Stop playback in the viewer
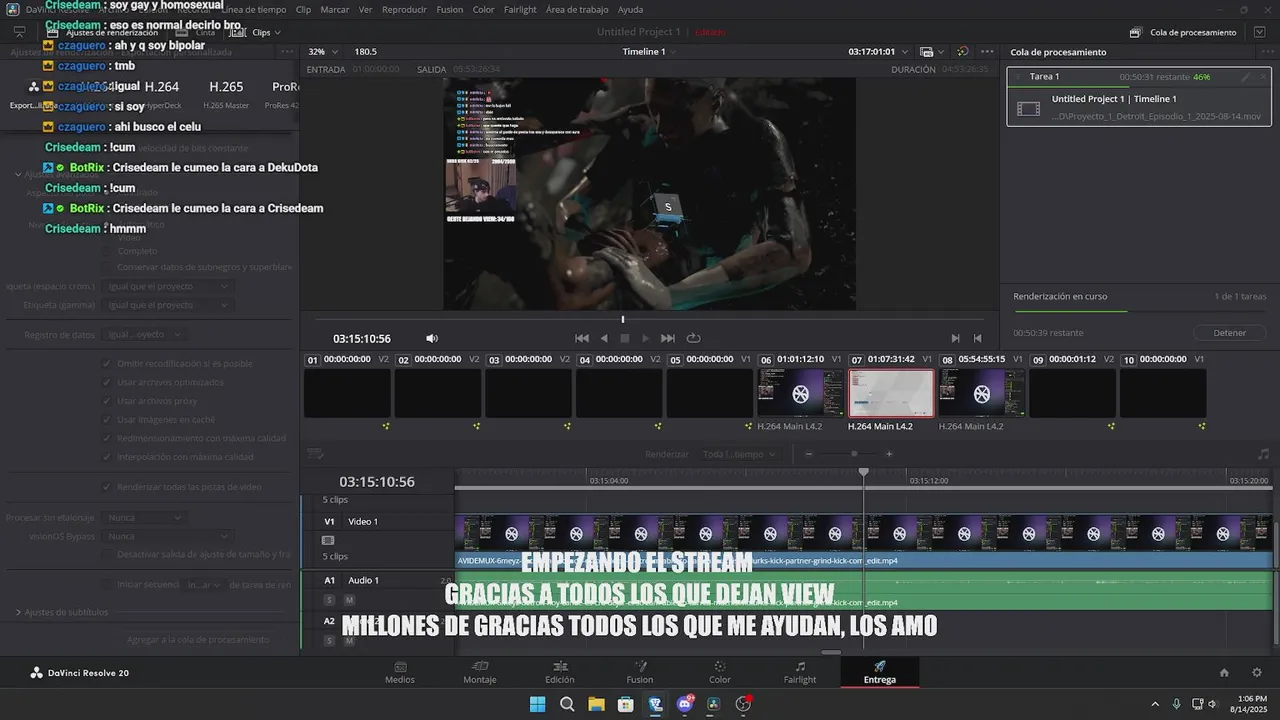 click(625, 339)
